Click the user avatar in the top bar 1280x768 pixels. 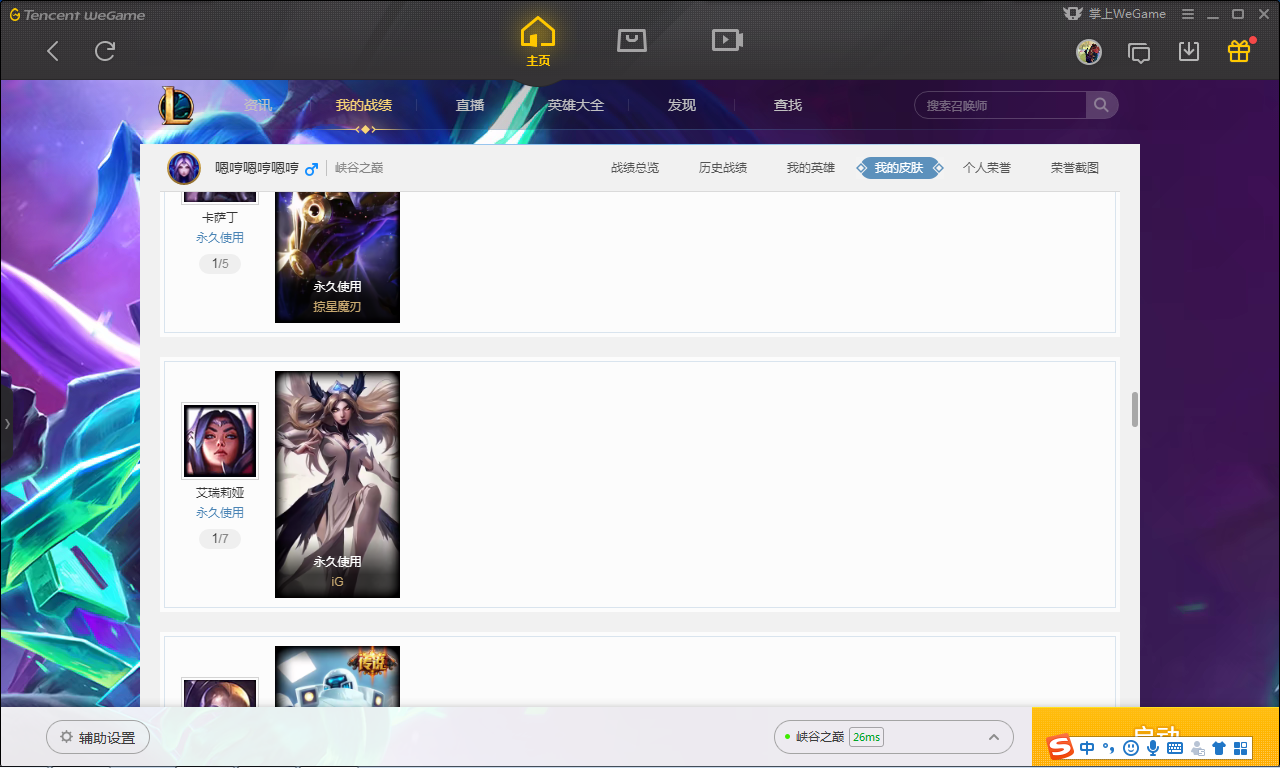pyautogui.click(x=1089, y=52)
